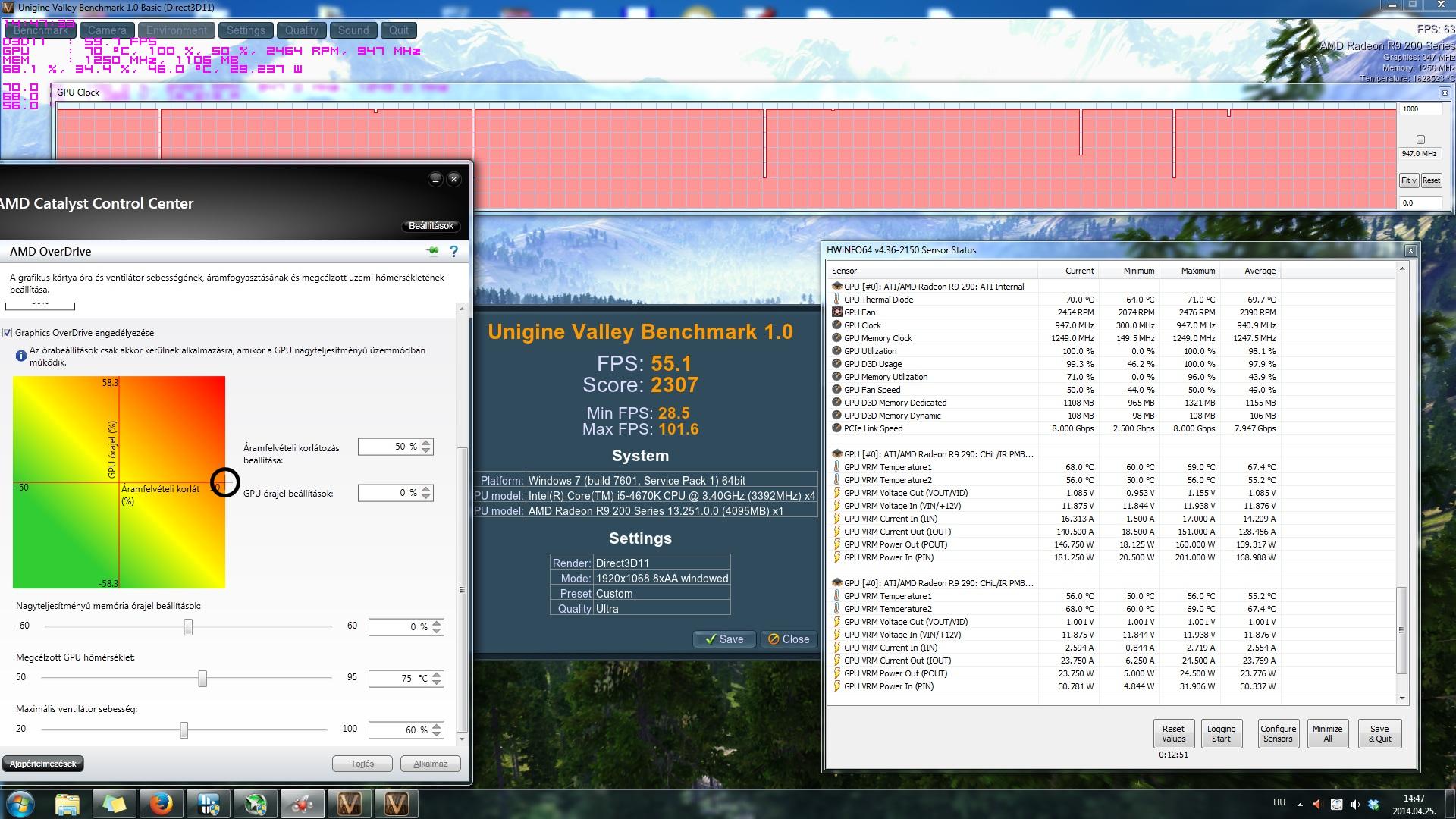This screenshot has height=819, width=1456.
Task: Open the Benchmark menu in Valley
Action: pos(41,30)
